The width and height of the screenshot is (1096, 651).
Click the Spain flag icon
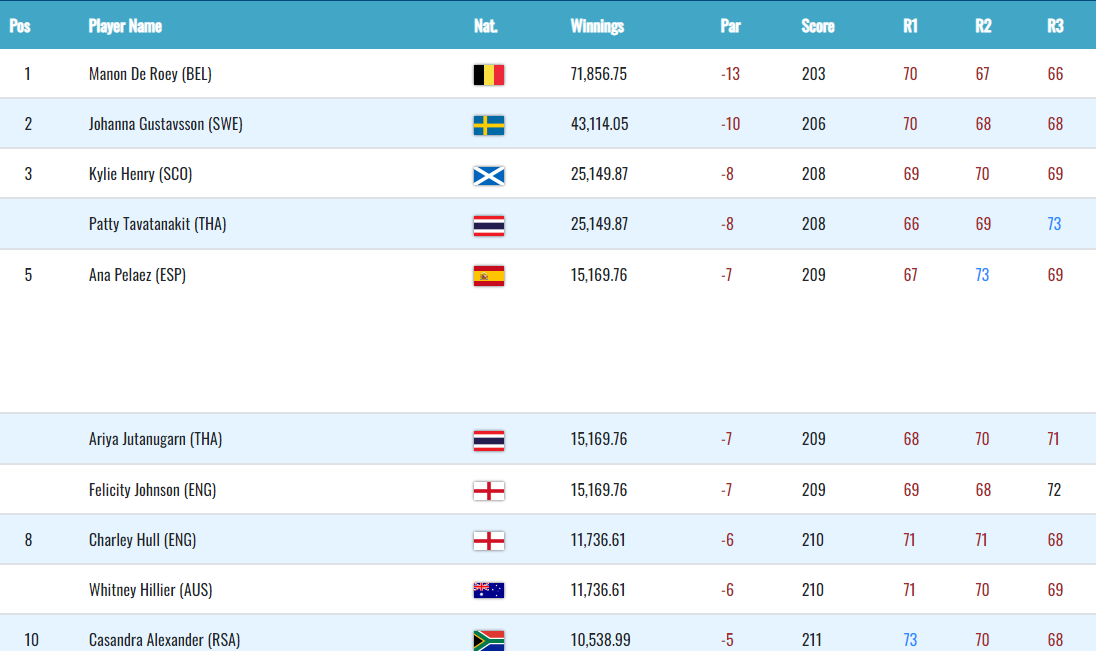[488, 276]
